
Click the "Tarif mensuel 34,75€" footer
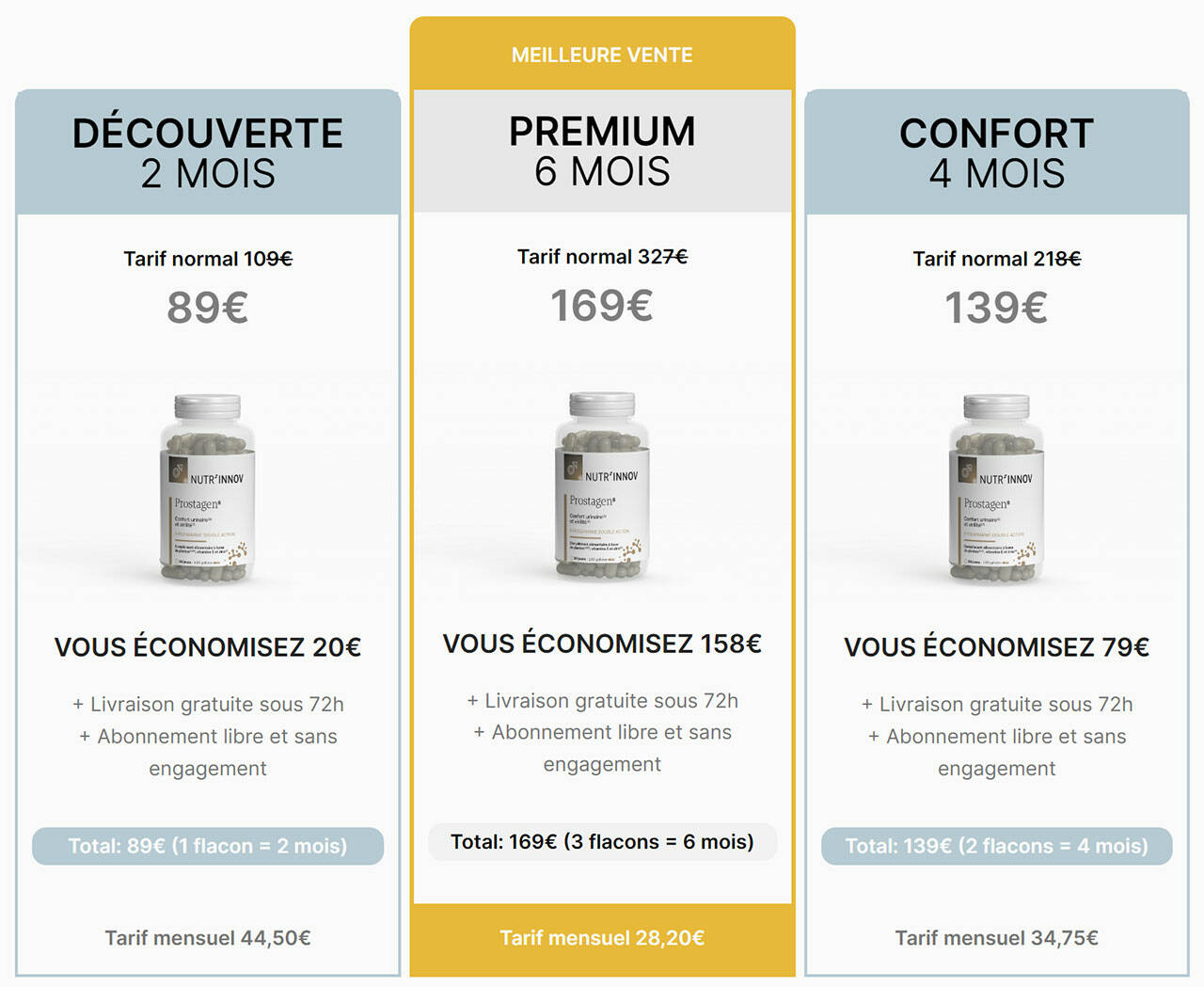pyautogui.click(x=996, y=938)
